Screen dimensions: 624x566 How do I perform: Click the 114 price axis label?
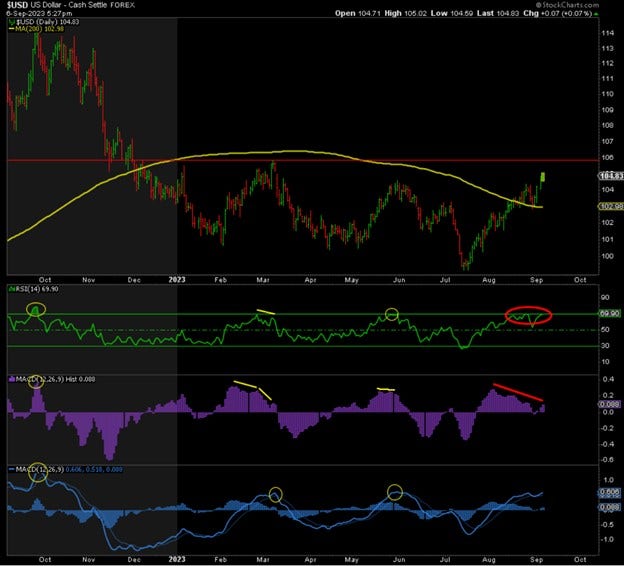(x=607, y=33)
